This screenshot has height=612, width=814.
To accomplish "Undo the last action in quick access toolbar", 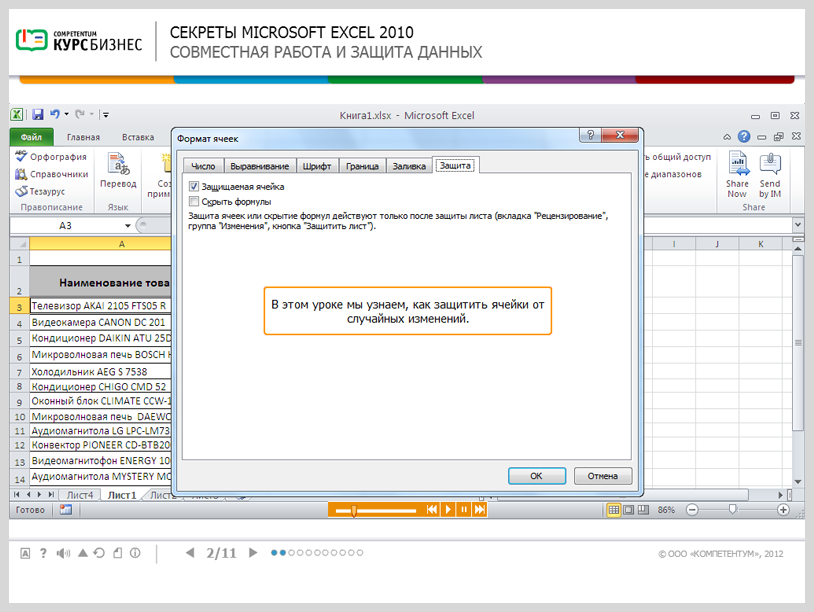I will point(55,114).
